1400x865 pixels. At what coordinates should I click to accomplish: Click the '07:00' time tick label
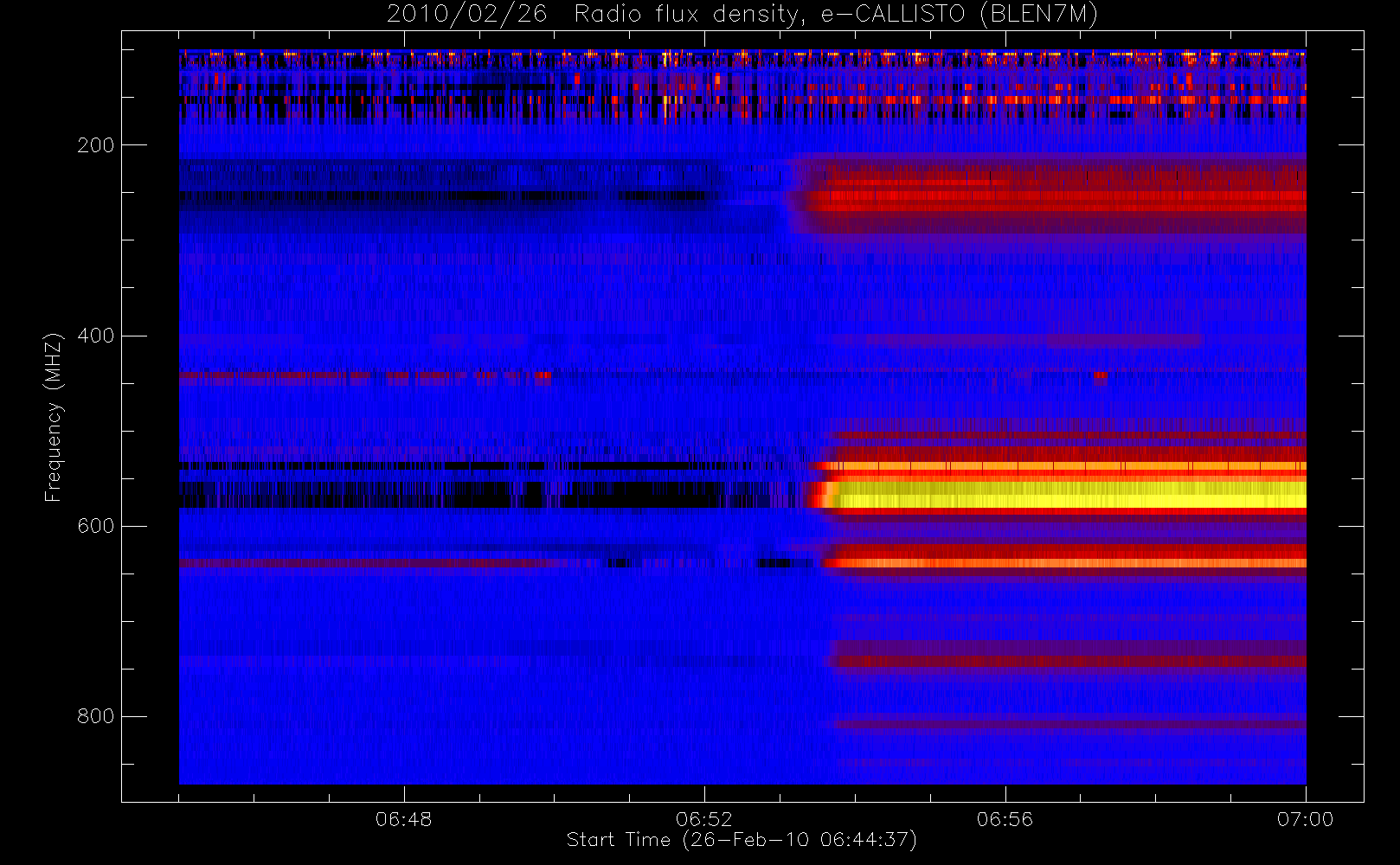click(1305, 819)
